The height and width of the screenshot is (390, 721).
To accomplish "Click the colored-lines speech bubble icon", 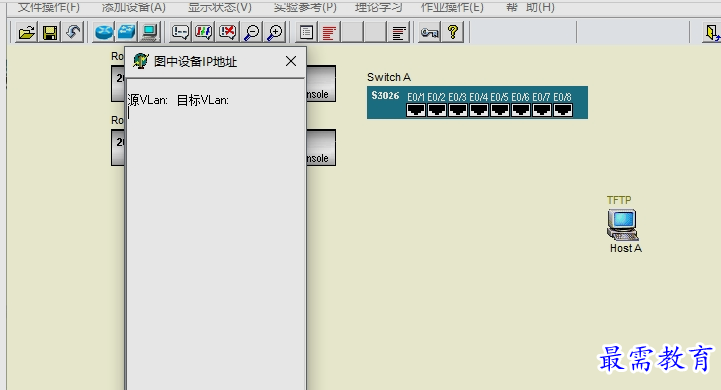I will click(x=203, y=33).
